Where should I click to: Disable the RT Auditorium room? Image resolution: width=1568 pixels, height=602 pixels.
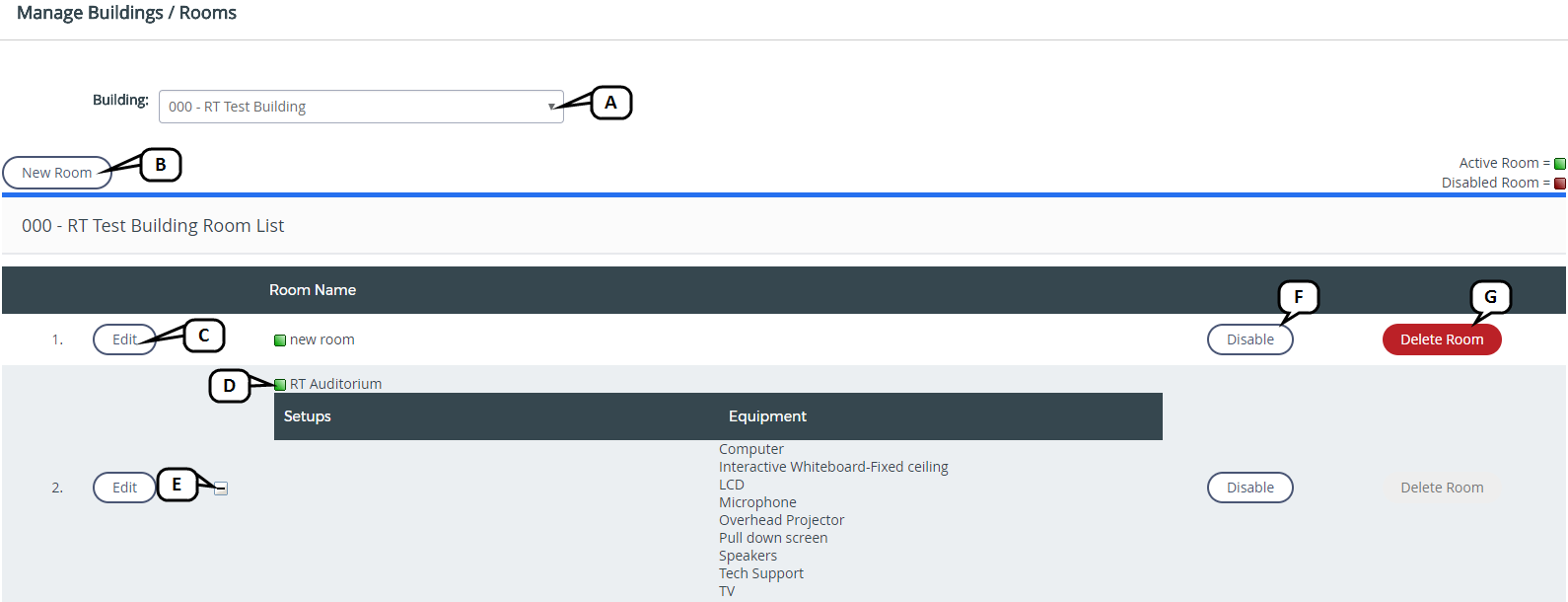coord(1249,488)
